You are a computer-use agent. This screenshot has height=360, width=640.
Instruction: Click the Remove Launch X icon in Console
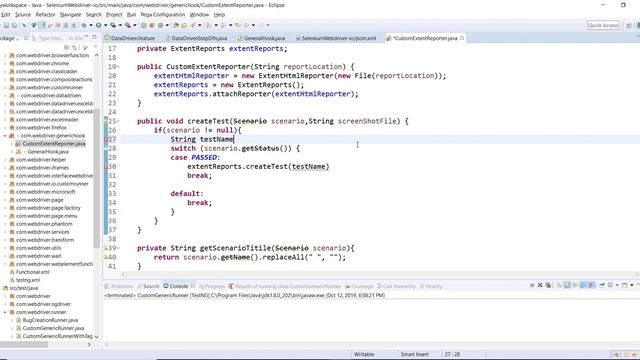coord(540,285)
